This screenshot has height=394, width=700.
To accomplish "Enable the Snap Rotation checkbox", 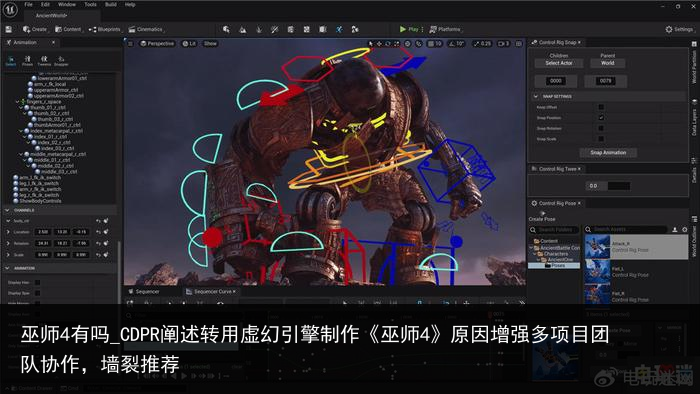I will coord(601,129).
